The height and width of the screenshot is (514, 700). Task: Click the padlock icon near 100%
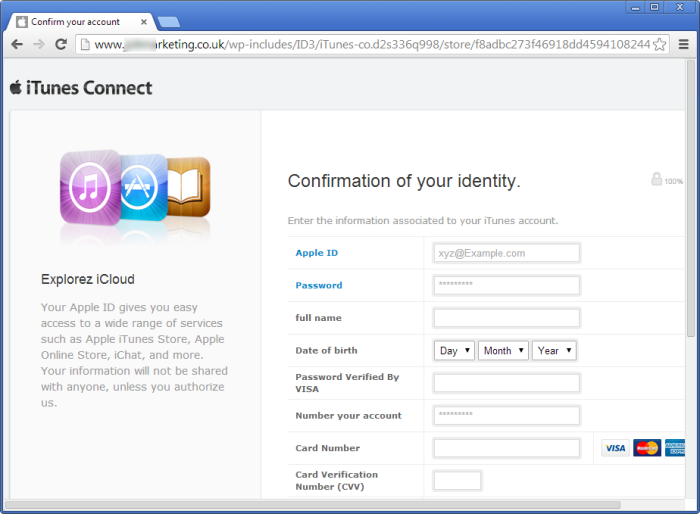(657, 180)
